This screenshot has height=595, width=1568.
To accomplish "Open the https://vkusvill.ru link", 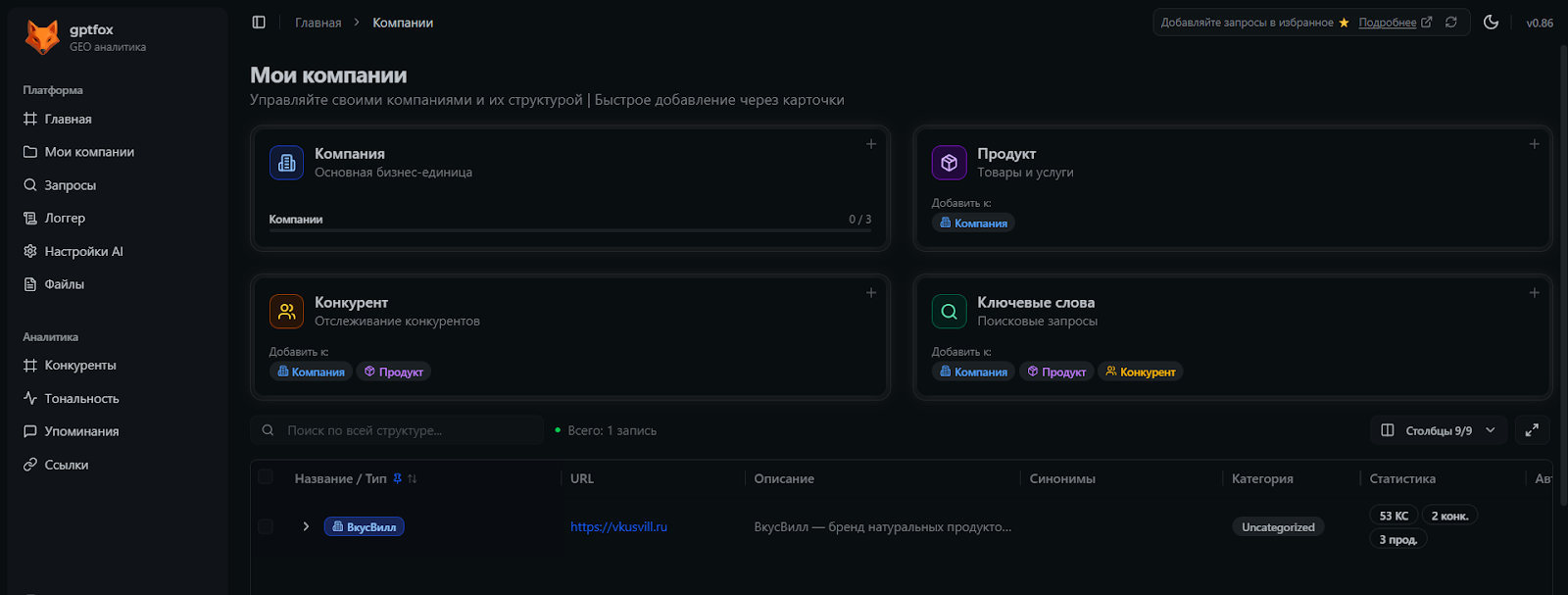I will point(618,527).
